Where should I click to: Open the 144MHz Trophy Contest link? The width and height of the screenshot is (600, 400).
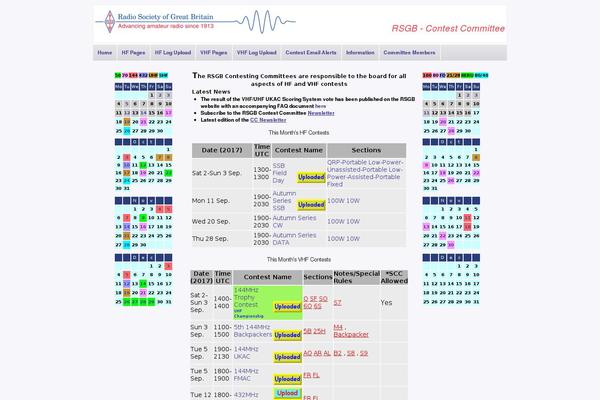coord(246,297)
